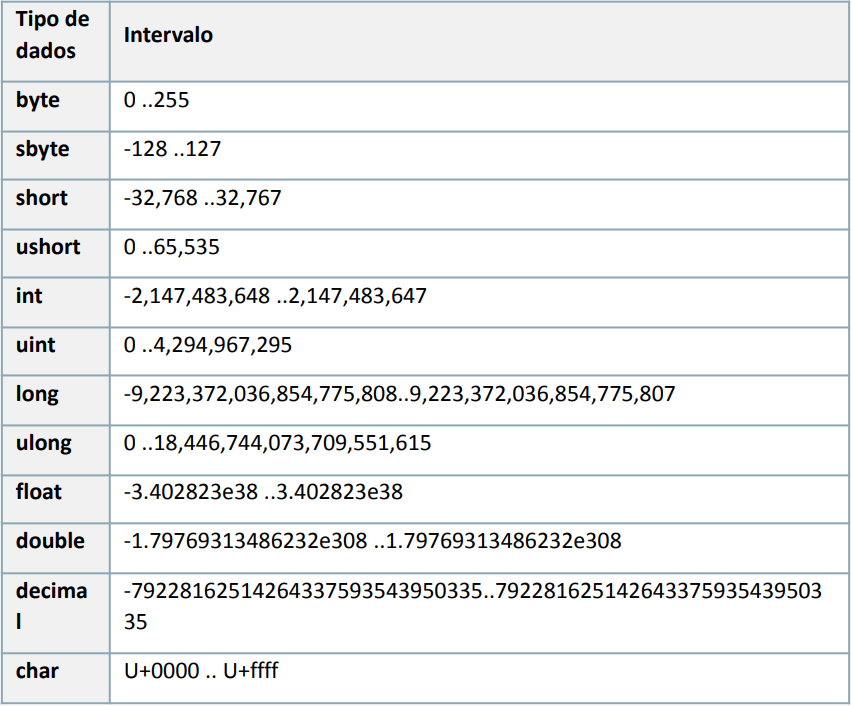This screenshot has height=706, width=853.
Task: Click the '-32,768 ..32,767' range value
Action: point(203,199)
